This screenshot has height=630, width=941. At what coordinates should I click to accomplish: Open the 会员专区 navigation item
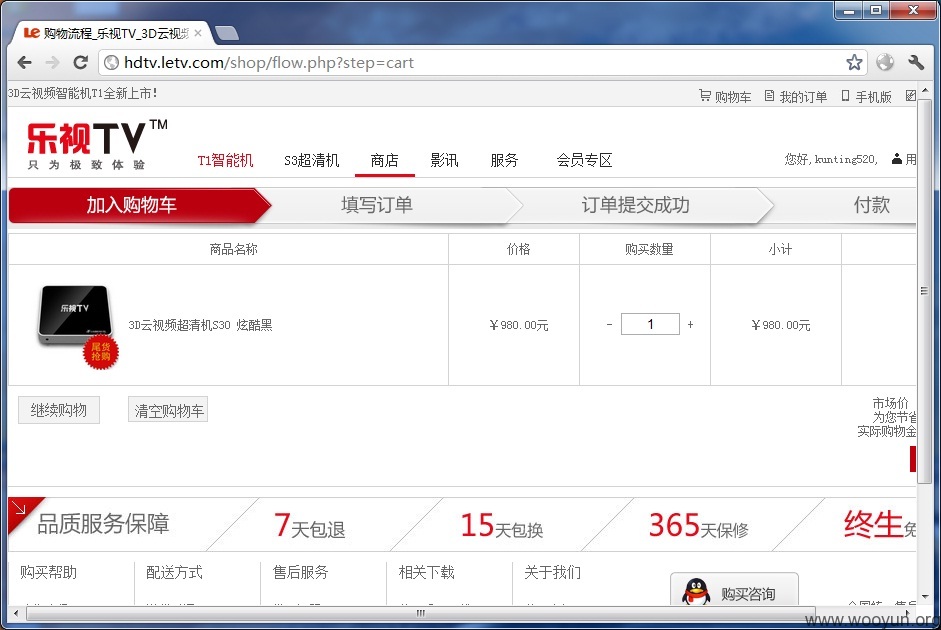coord(584,160)
